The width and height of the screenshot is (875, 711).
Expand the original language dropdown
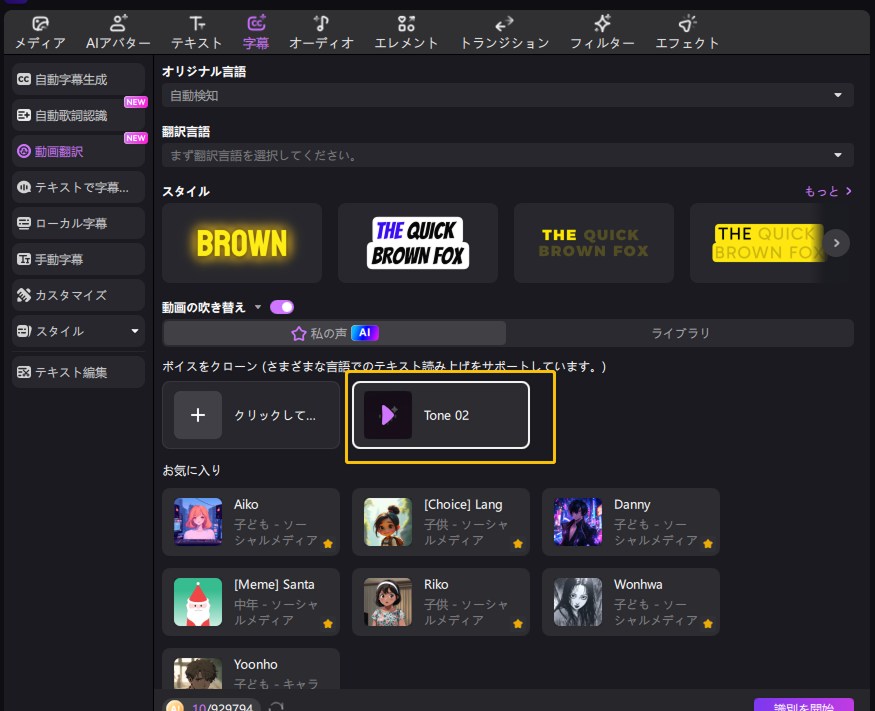tap(838, 96)
